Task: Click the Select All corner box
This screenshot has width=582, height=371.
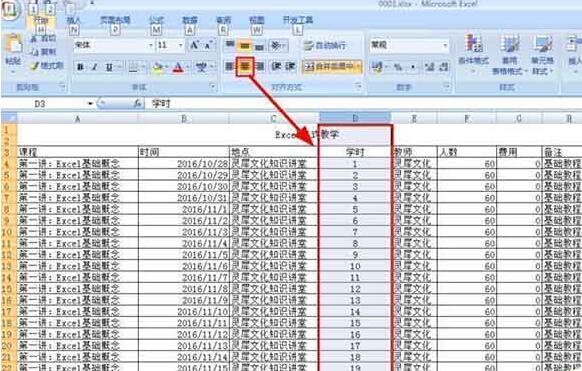Action: pyautogui.click(x=9, y=118)
